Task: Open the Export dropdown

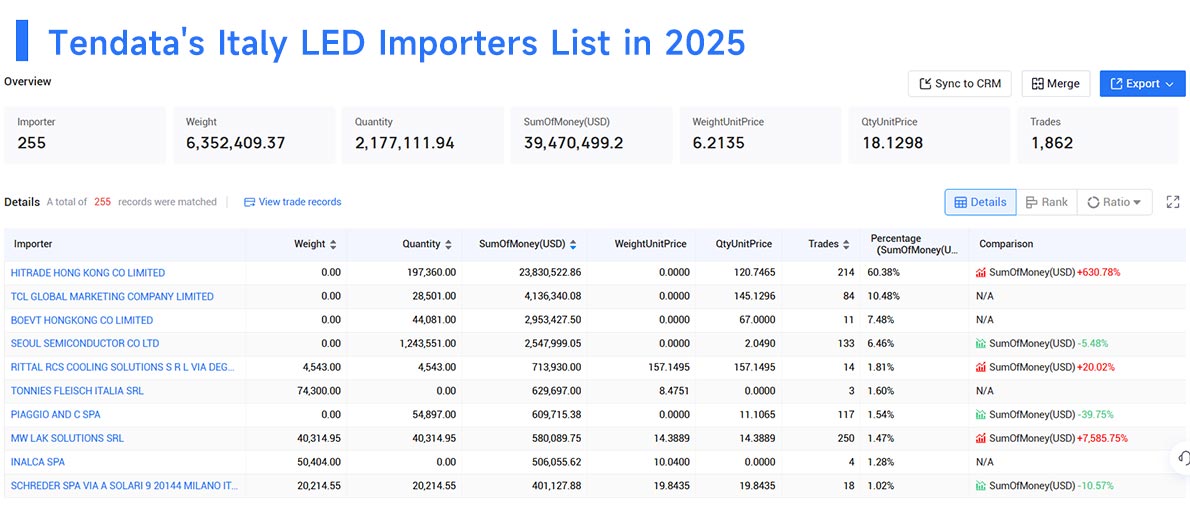Action: (x=1142, y=83)
